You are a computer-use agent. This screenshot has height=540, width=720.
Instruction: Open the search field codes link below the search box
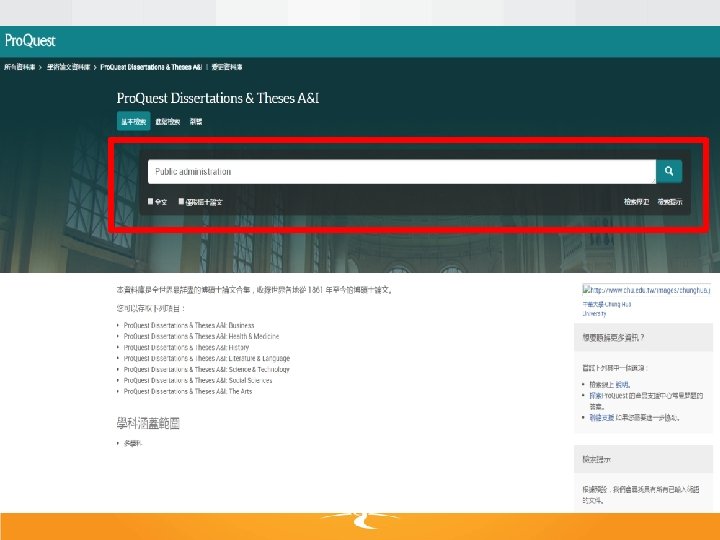(x=636, y=202)
